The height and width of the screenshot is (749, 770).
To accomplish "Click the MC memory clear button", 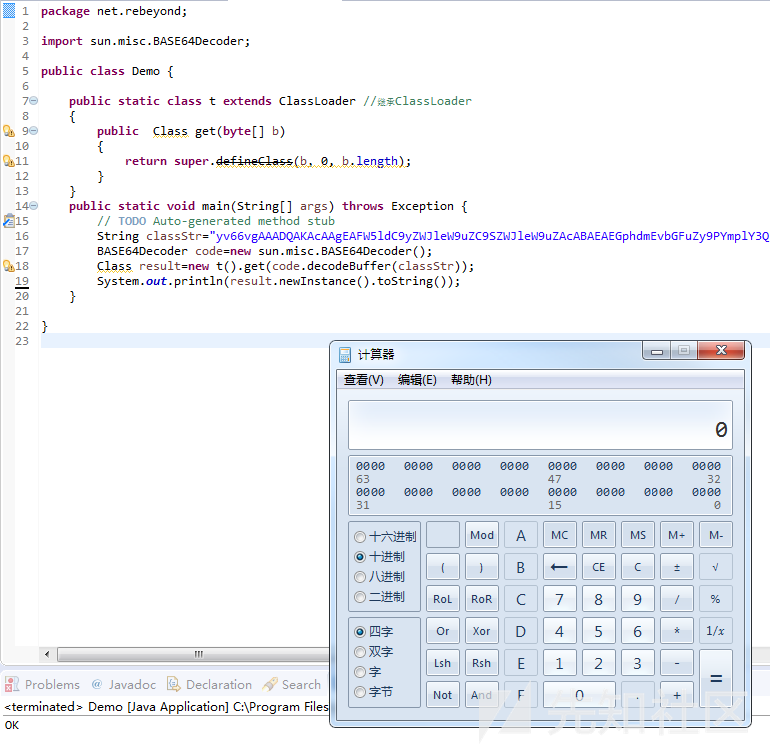I will pyautogui.click(x=560, y=535).
